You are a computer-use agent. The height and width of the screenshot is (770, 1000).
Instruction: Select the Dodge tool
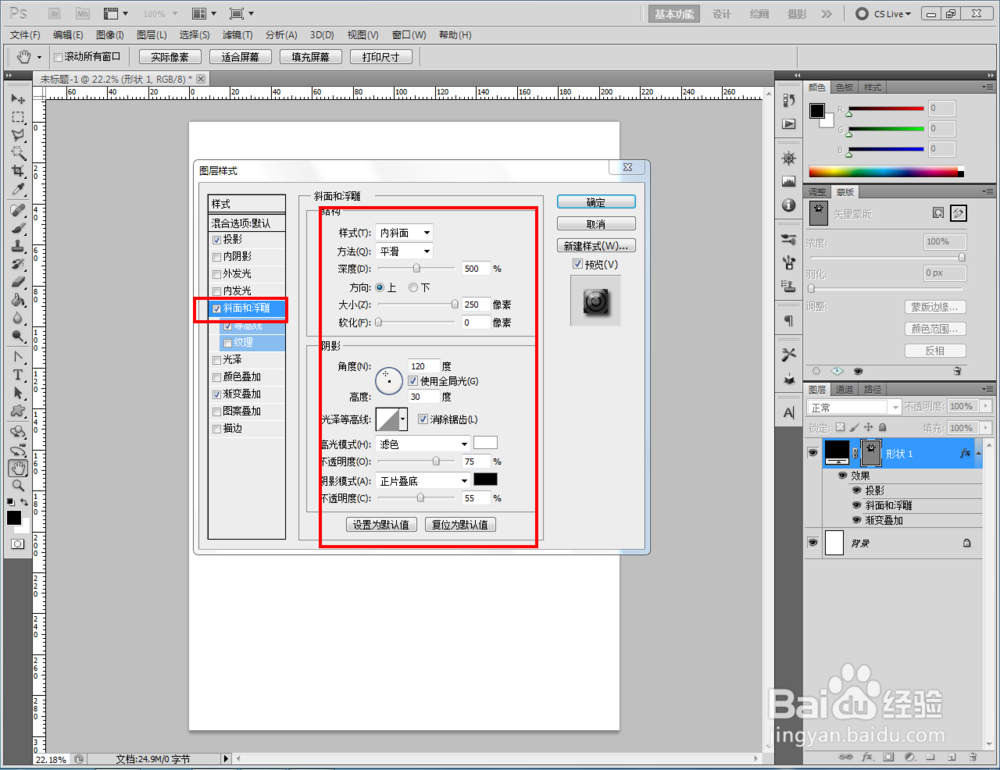coord(18,336)
